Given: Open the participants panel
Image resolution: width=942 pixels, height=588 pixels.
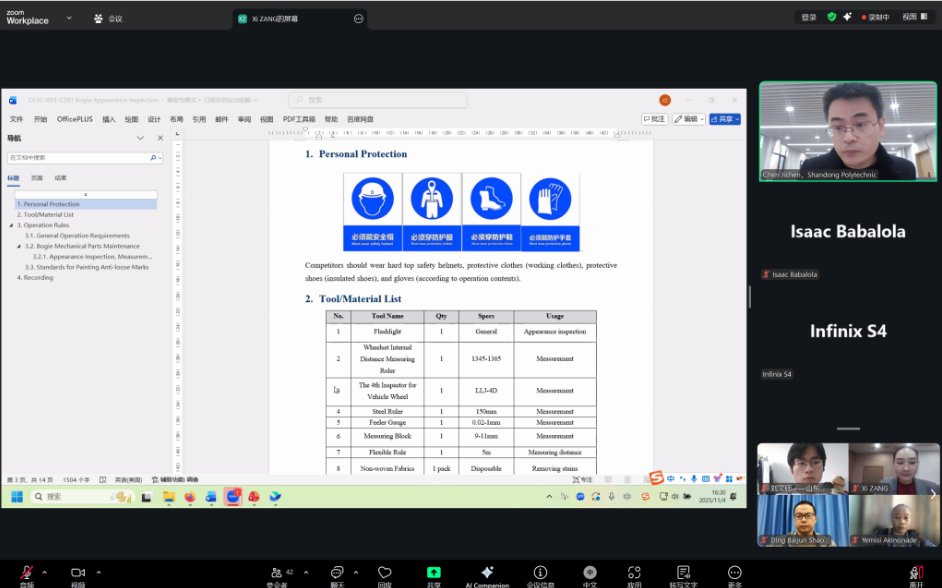Looking at the screenshot, I should click(x=277, y=574).
